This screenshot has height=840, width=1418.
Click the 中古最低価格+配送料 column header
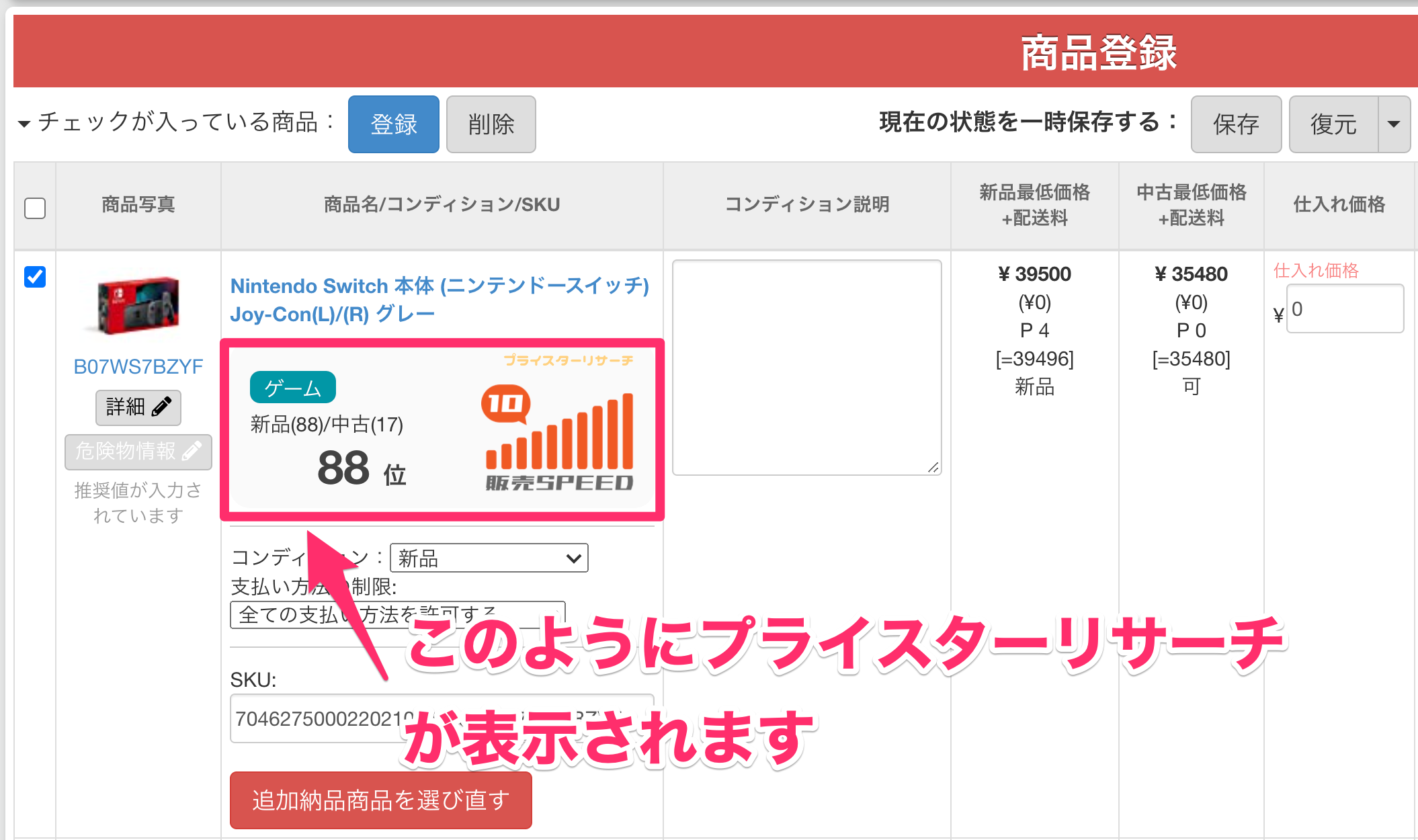click(x=1191, y=205)
